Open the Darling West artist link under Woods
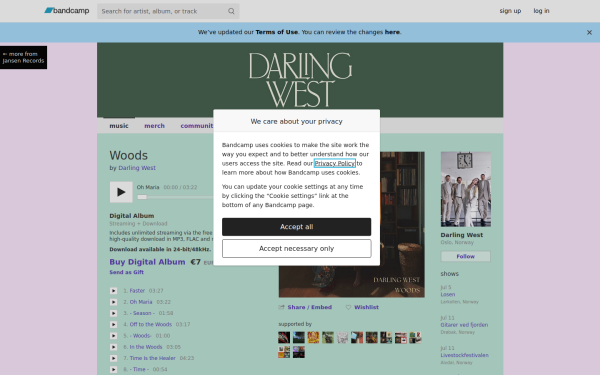The image size is (600, 375). tap(137, 168)
